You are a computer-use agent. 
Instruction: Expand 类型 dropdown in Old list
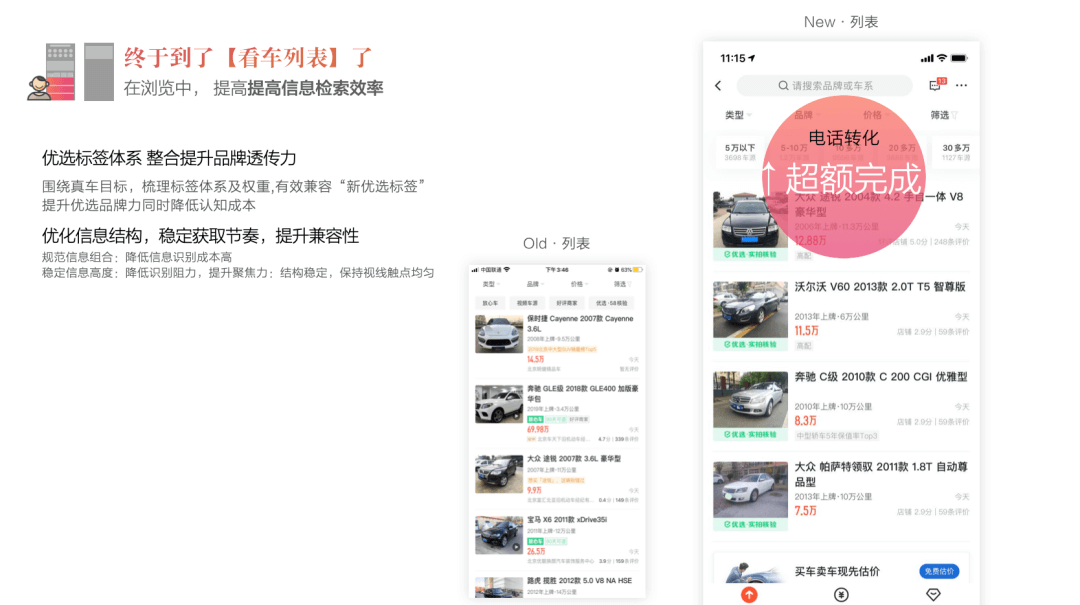(x=490, y=284)
